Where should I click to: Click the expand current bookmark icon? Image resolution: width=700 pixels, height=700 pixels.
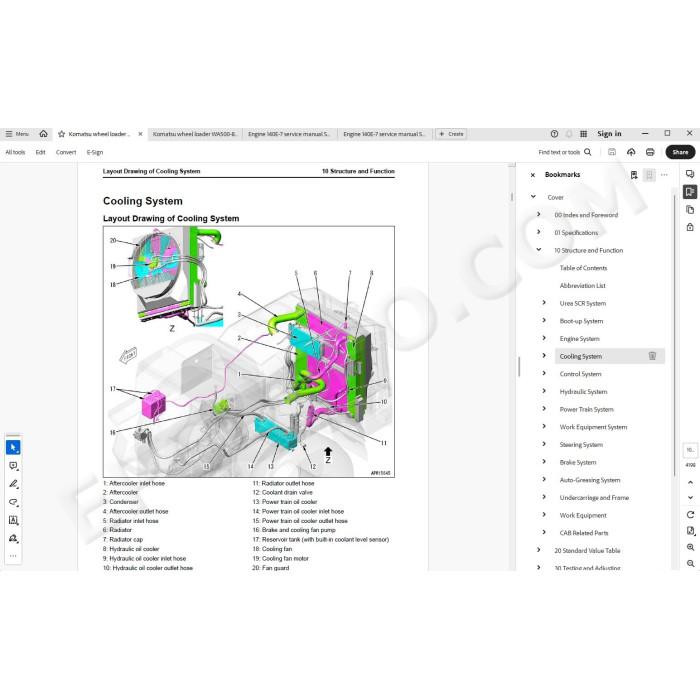(649, 175)
